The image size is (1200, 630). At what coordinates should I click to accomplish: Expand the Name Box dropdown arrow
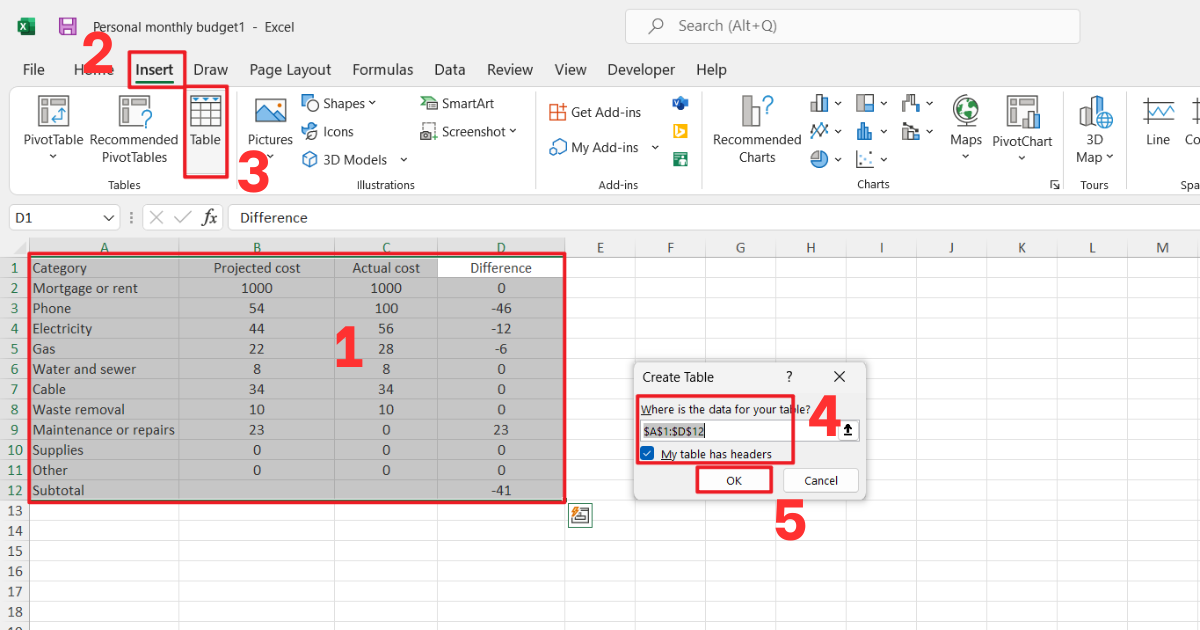[109, 218]
